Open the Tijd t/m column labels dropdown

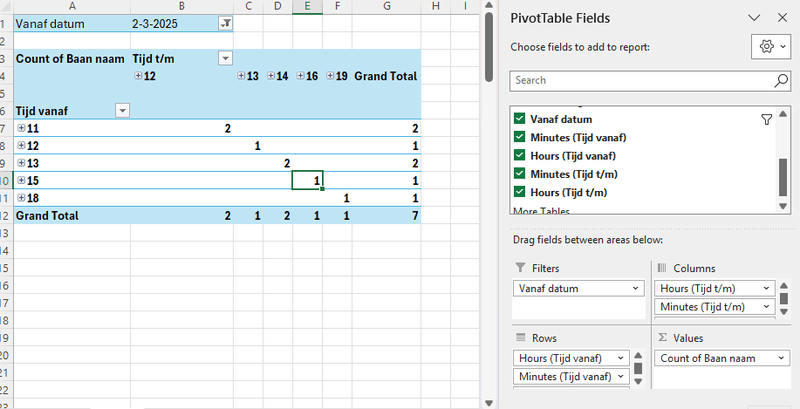[226, 59]
